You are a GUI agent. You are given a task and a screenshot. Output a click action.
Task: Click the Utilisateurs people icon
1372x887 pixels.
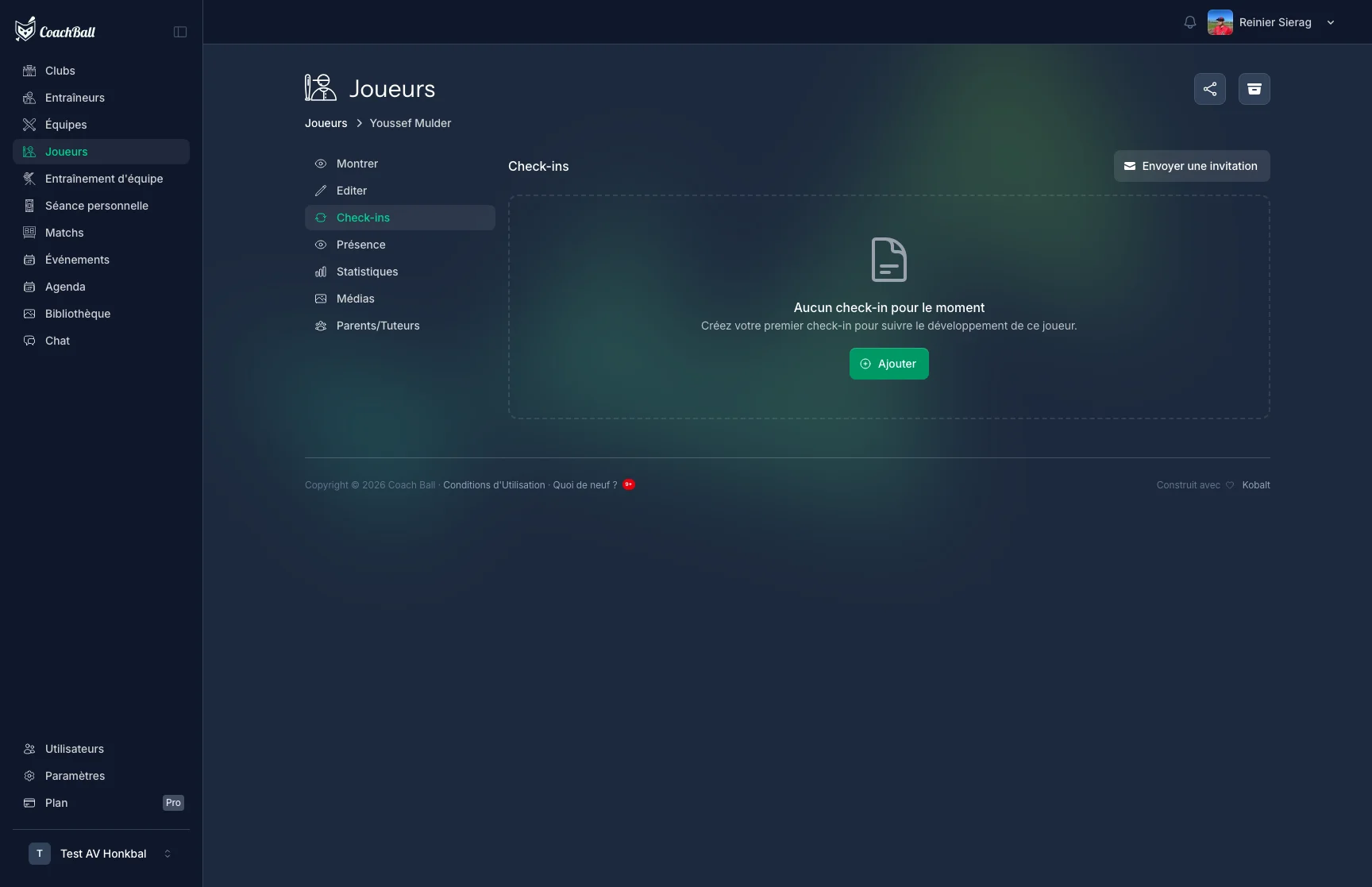point(29,749)
